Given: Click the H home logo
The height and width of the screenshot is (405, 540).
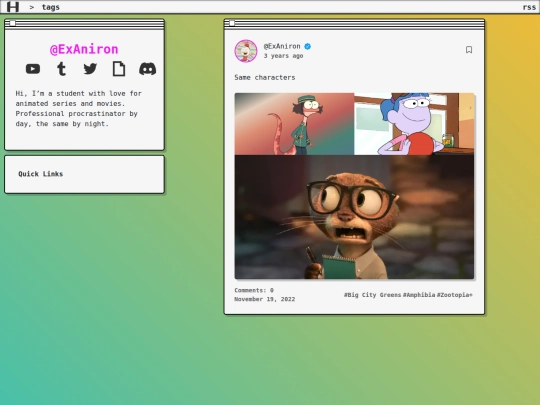Looking at the screenshot, I should pos(13,7).
